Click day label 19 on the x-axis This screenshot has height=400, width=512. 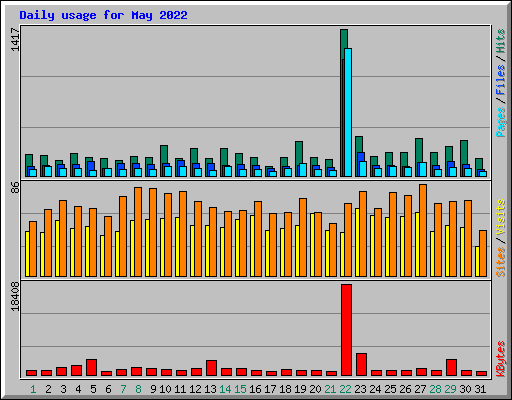coord(300,389)
